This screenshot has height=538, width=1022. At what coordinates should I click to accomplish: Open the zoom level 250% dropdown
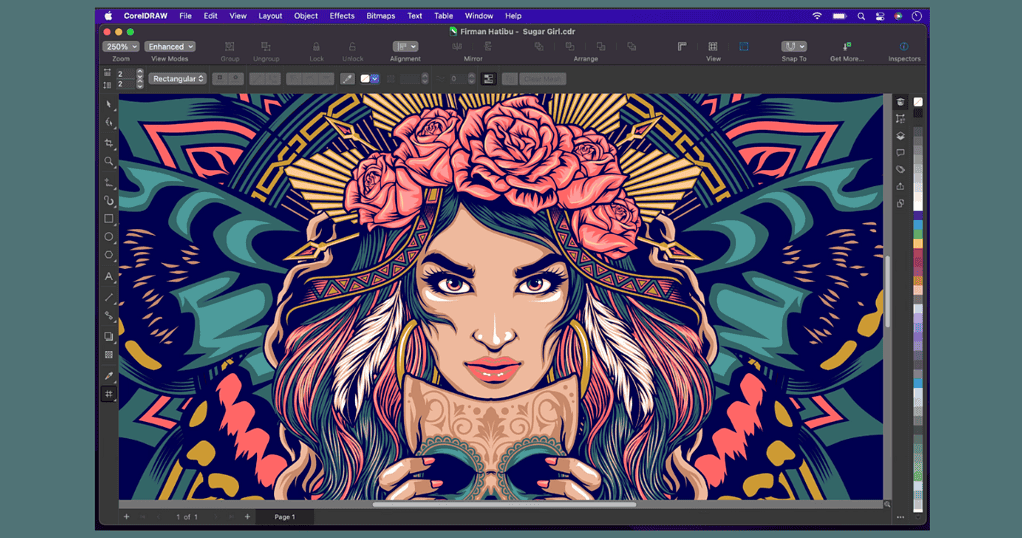click(120, 46)
